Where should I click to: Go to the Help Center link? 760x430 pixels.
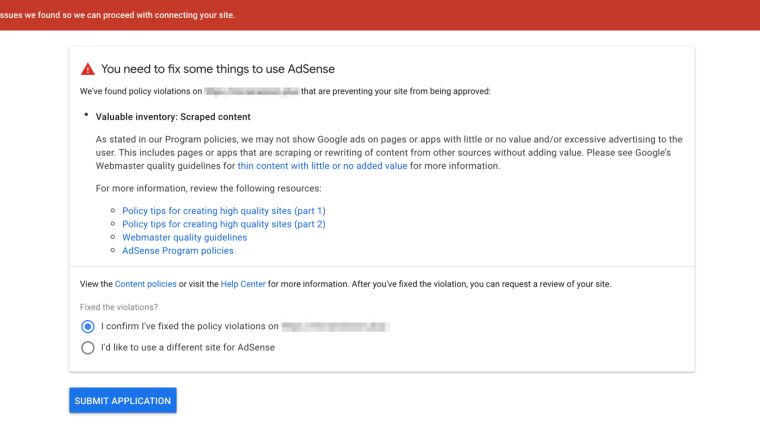tap(243, 284)
